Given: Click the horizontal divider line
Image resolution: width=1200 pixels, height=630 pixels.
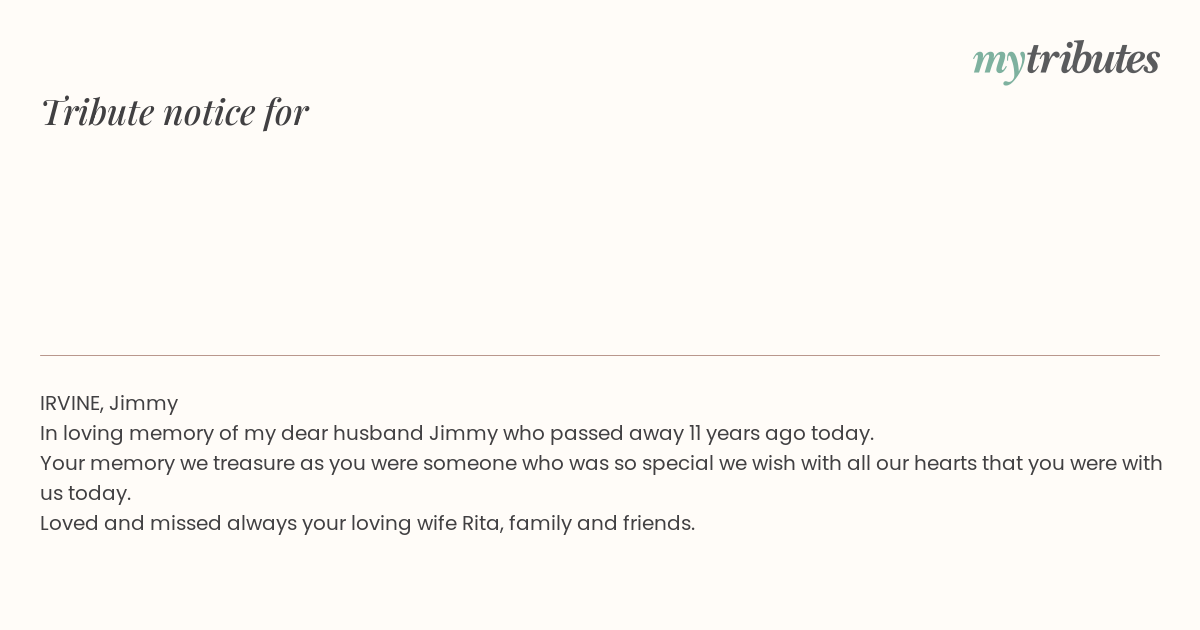Looking at the screenshot, I should [x=600, y=355].
